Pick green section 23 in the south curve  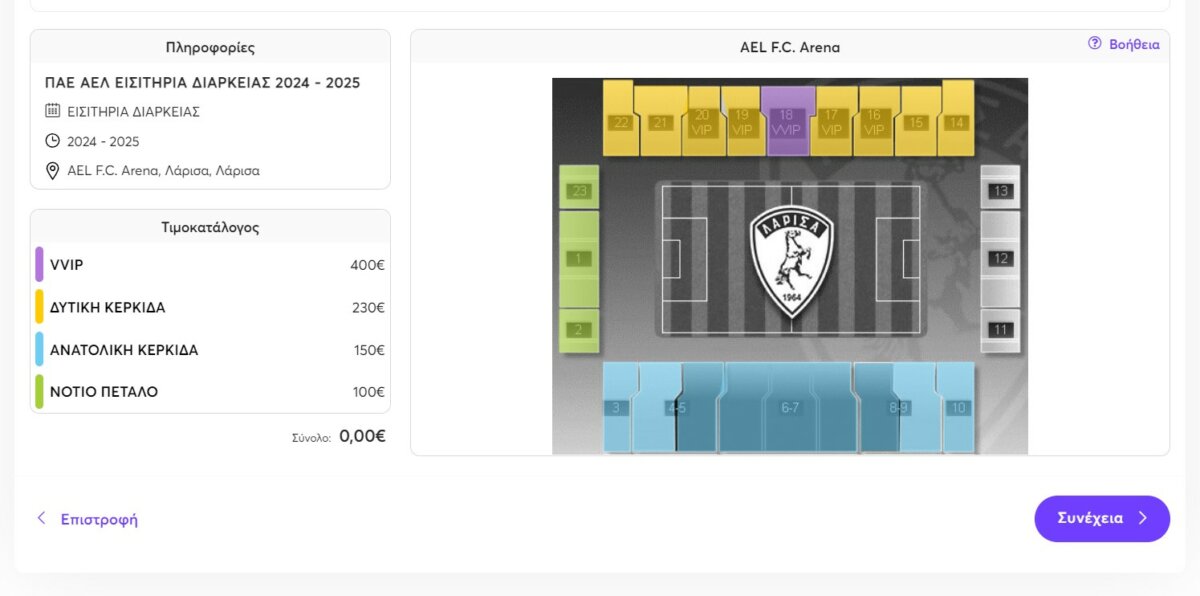pyautogui.click(x=578, y=190)
